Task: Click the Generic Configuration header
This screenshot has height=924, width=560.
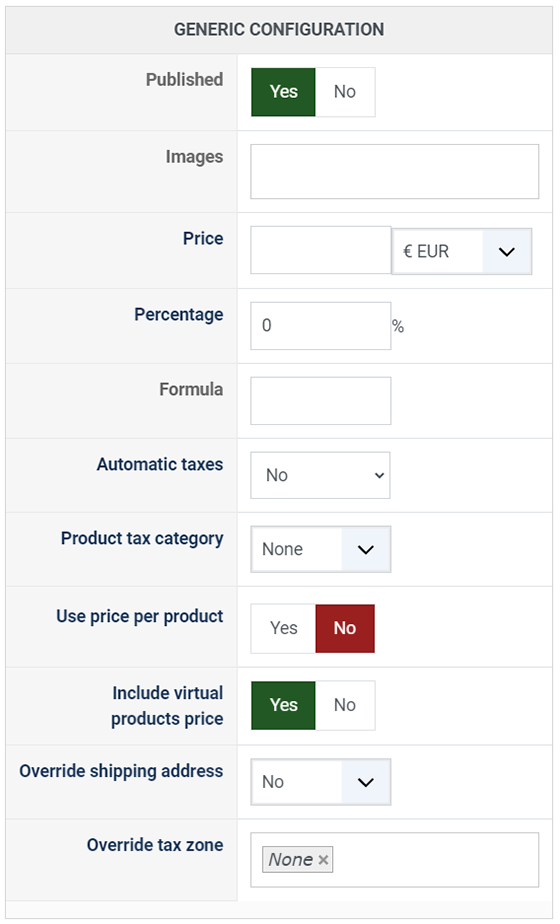Action: (x=279, y=29)
